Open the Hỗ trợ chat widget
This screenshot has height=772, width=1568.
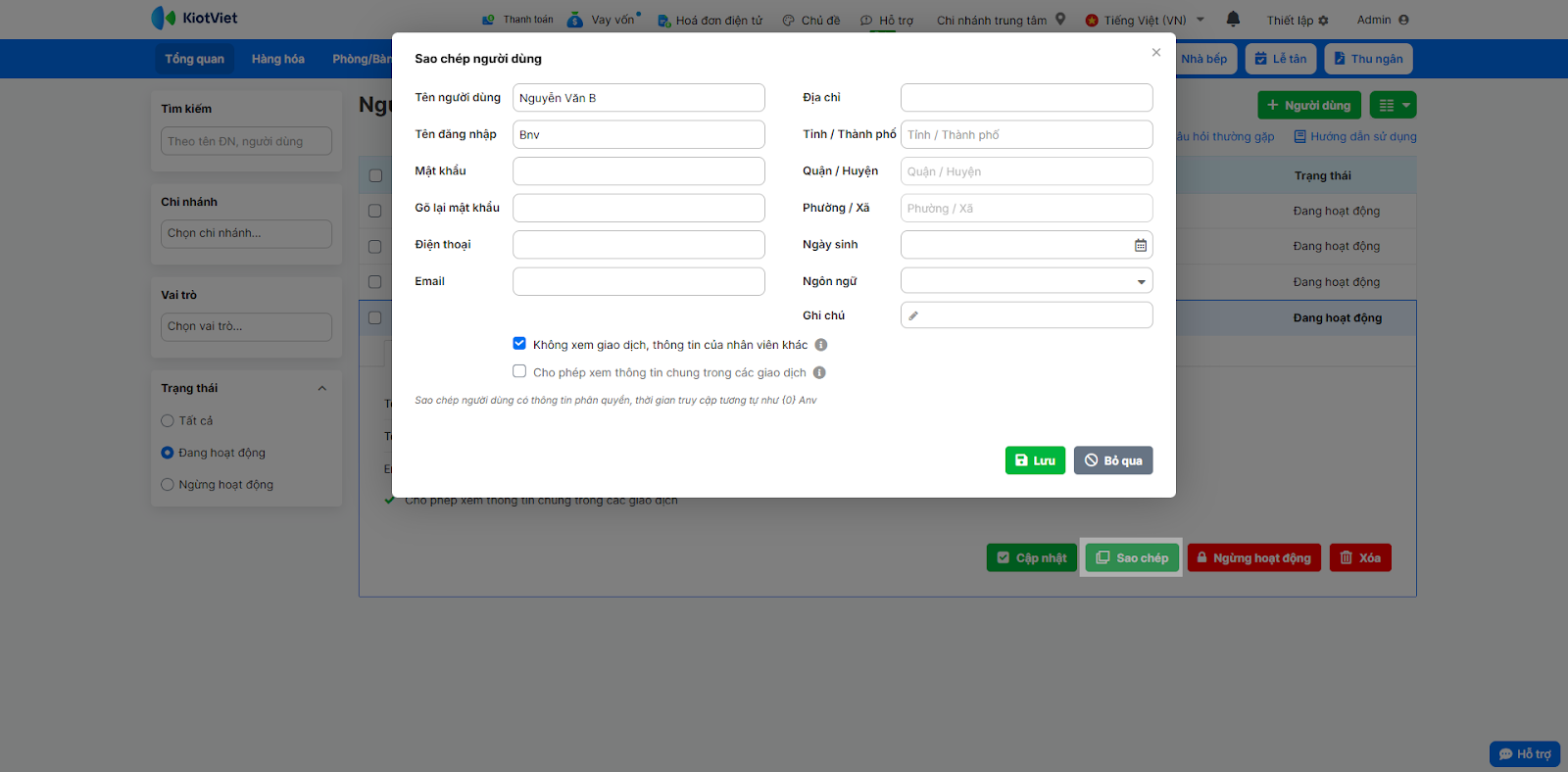(1525, 753)
